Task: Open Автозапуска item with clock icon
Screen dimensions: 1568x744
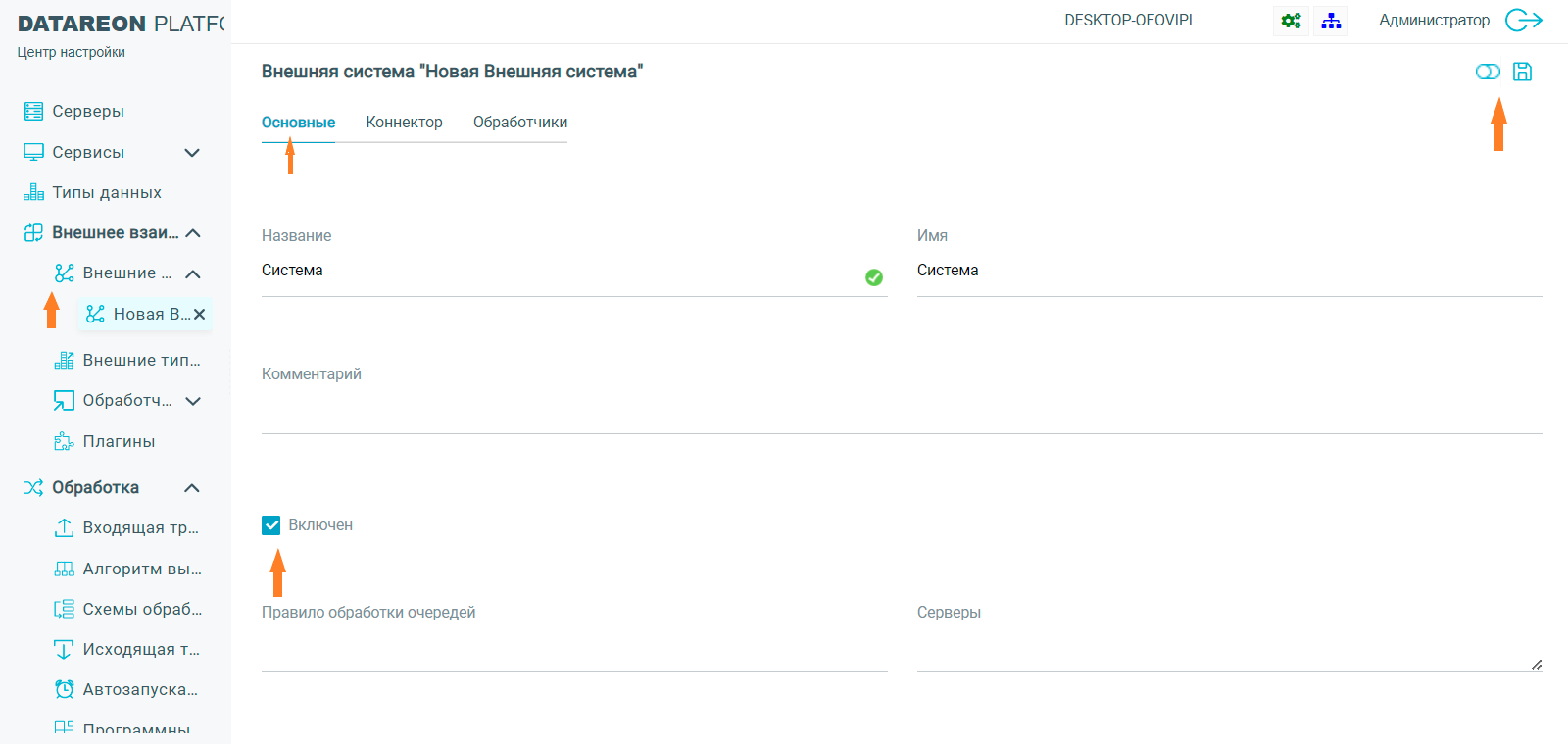Action: 139,689
